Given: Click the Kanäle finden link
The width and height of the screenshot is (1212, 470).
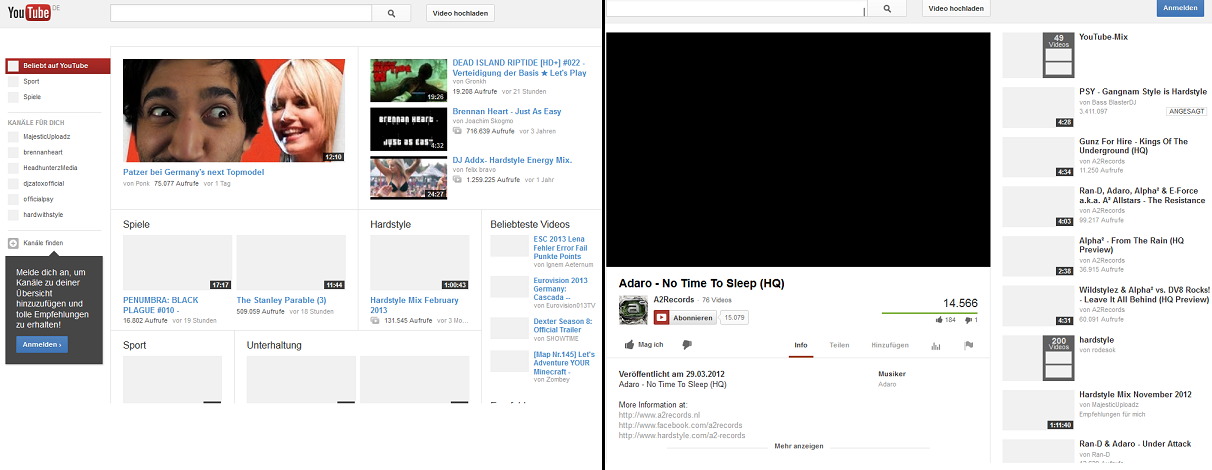Looking at the screenshot, I should (x=41, y=243).
